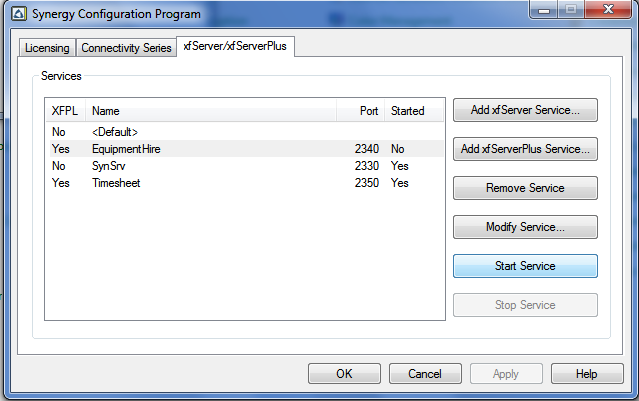639x401 pixels.
Task: Select the xfServer/xfServerPlus tab
Action: coord(235,46)
